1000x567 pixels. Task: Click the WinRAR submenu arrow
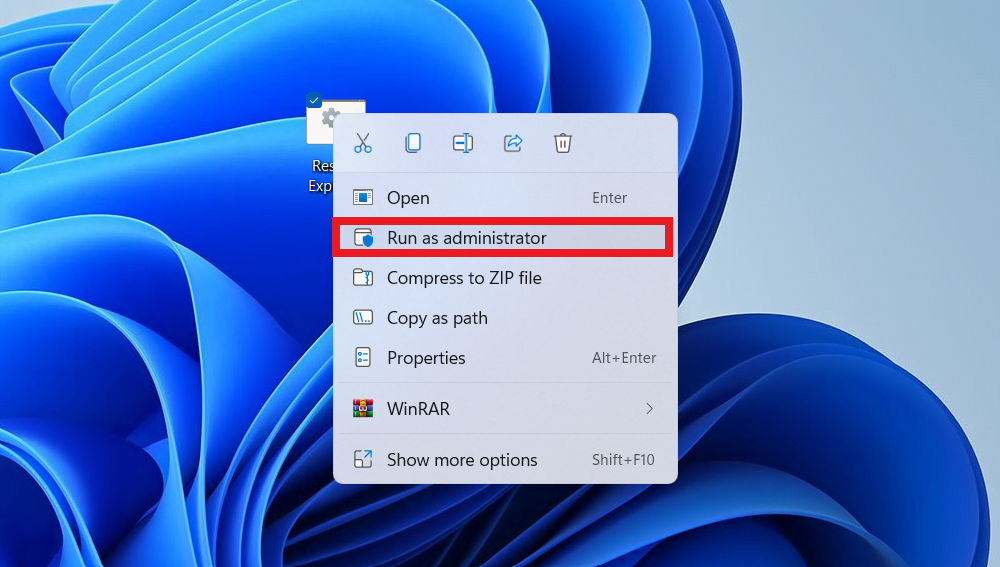click(649, 408)
